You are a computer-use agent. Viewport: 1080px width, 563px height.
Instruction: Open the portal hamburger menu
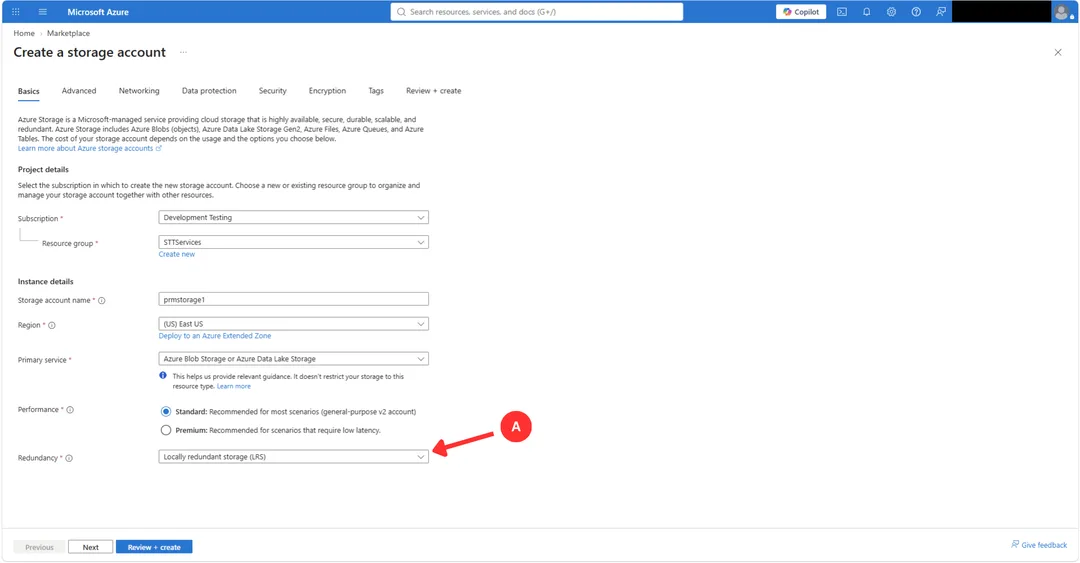pos(42,12)
